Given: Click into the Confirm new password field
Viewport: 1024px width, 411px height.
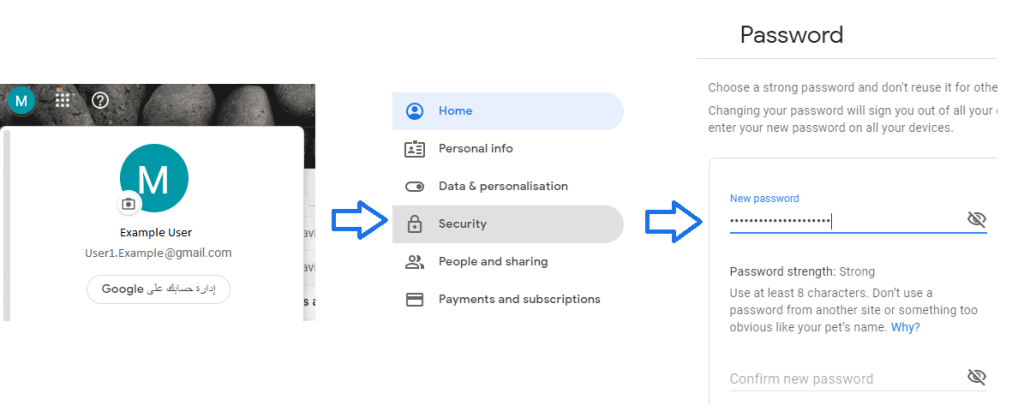Looking at the screenshot, I should (x=840, y=379).
